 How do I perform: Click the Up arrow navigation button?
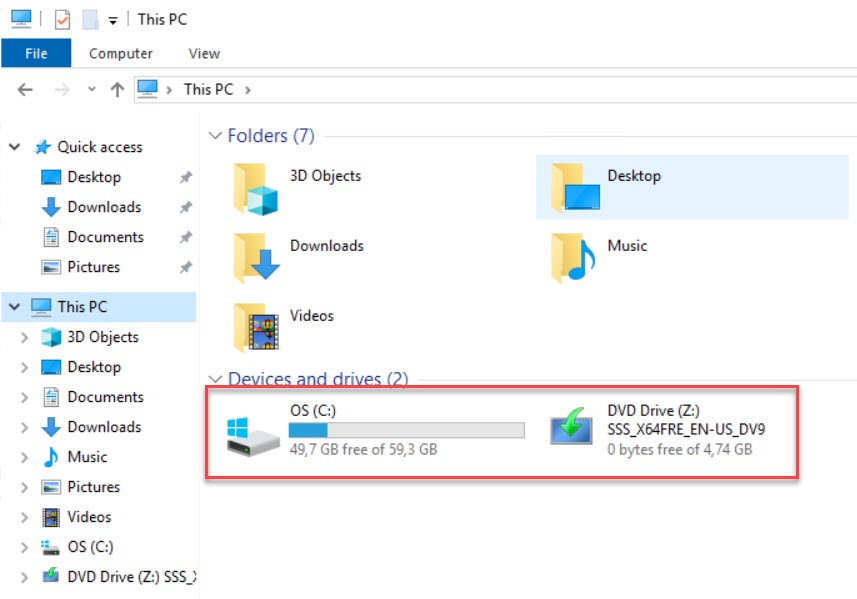point(117,89)
